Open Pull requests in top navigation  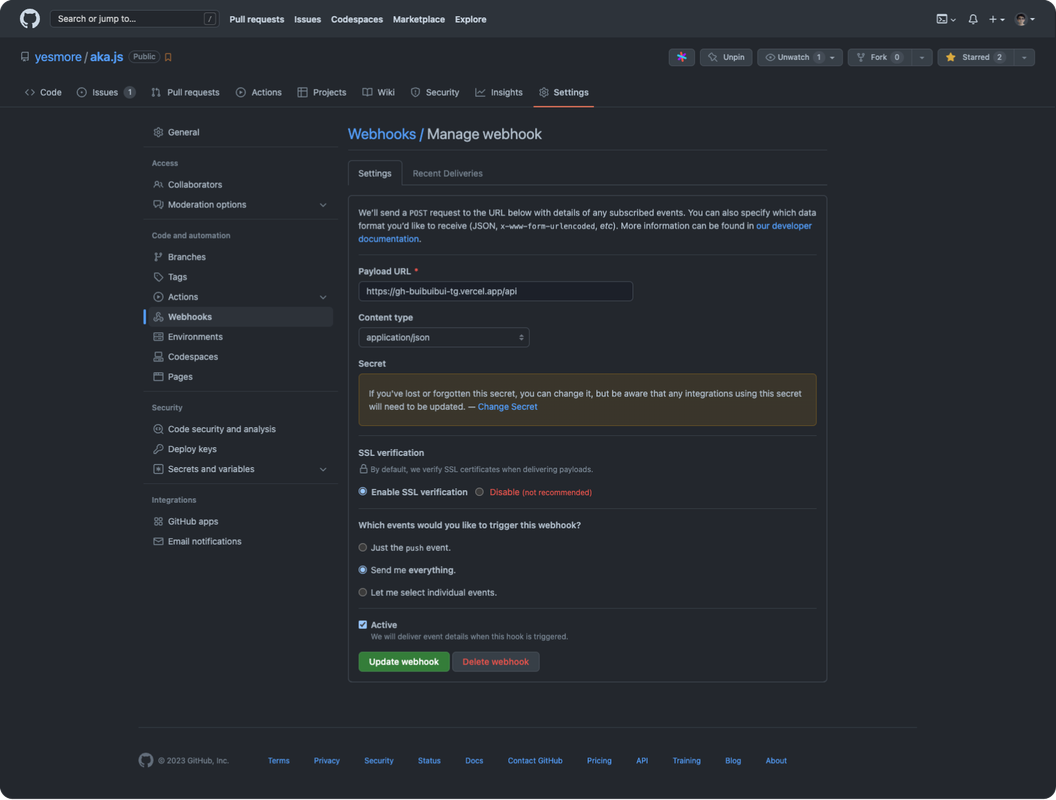point(257,20)
